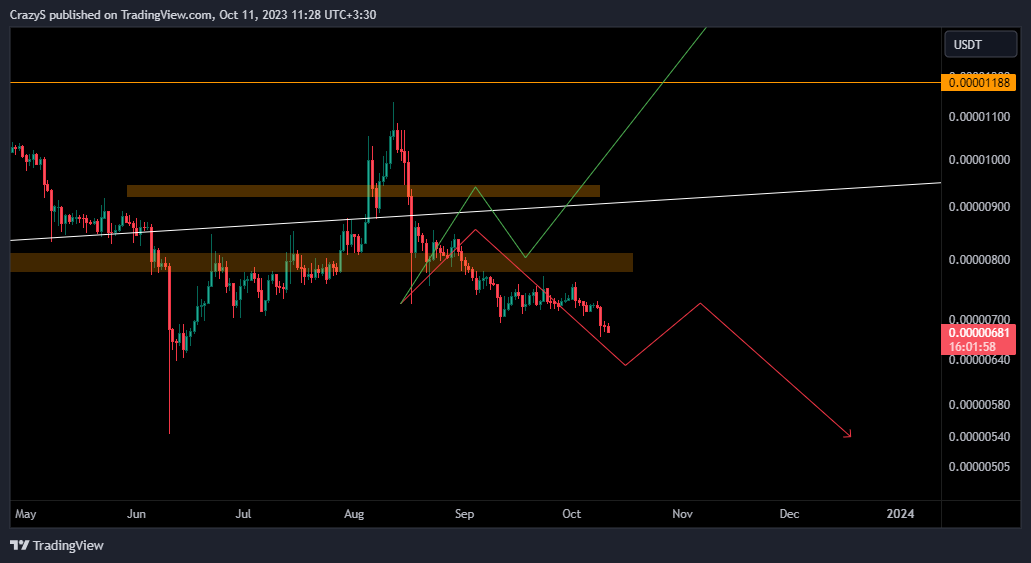1031x563 pixels.
Task: Click the Oct label on time axis
Action: [x=571, y=514]
